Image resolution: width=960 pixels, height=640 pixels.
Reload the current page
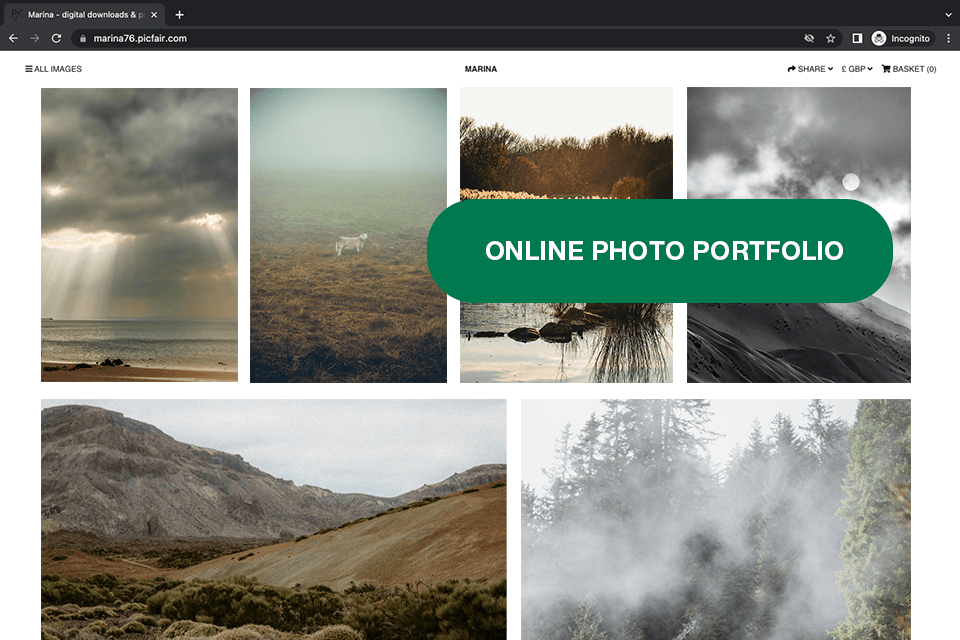[x=56, y=38]
